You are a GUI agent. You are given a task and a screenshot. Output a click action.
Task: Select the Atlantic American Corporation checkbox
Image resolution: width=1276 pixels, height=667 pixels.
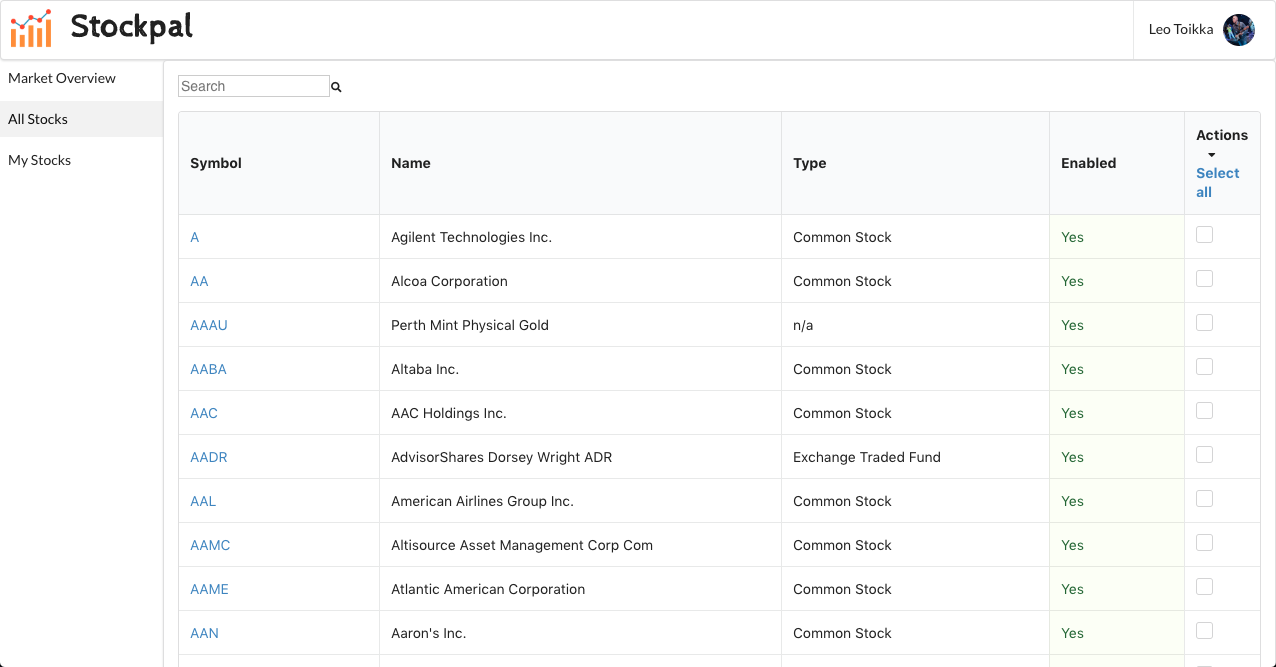pyautogui.click(x=1204, y=586)
